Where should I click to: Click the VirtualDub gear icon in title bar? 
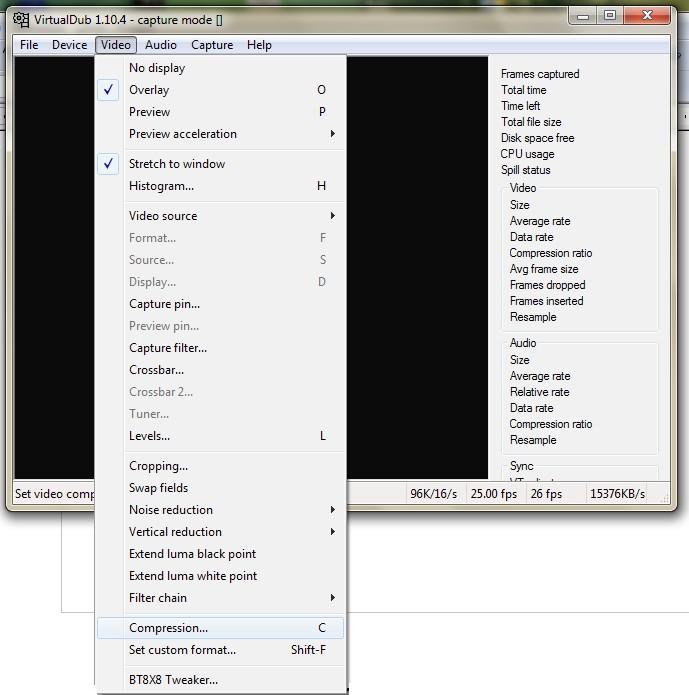[x=21, y=20]
